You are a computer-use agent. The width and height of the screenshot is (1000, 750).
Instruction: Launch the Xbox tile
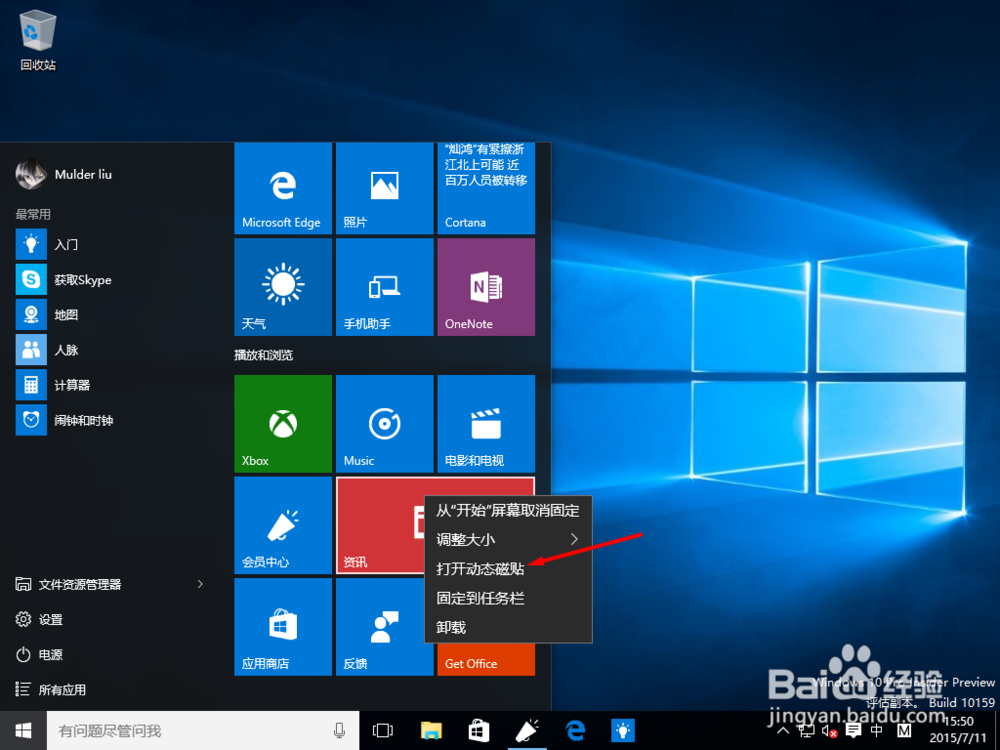click(x=283, y=423)
